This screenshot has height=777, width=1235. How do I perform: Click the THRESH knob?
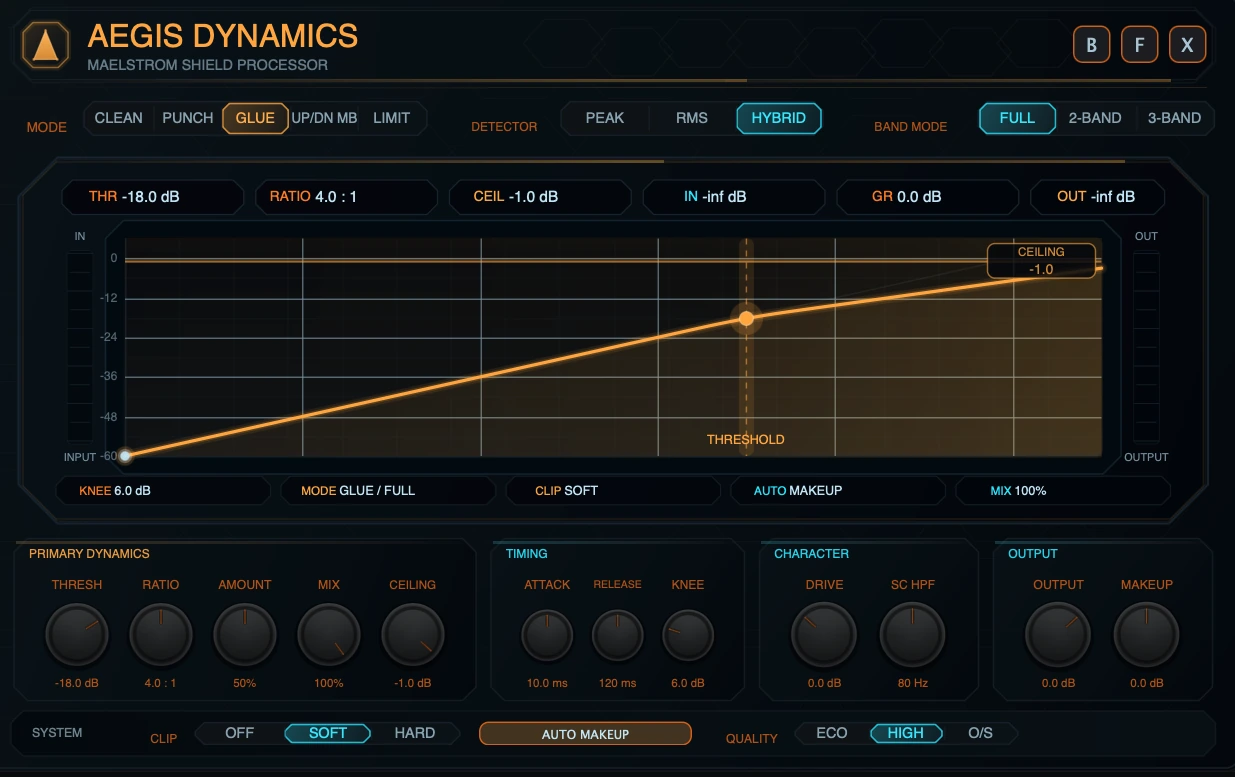77,635
